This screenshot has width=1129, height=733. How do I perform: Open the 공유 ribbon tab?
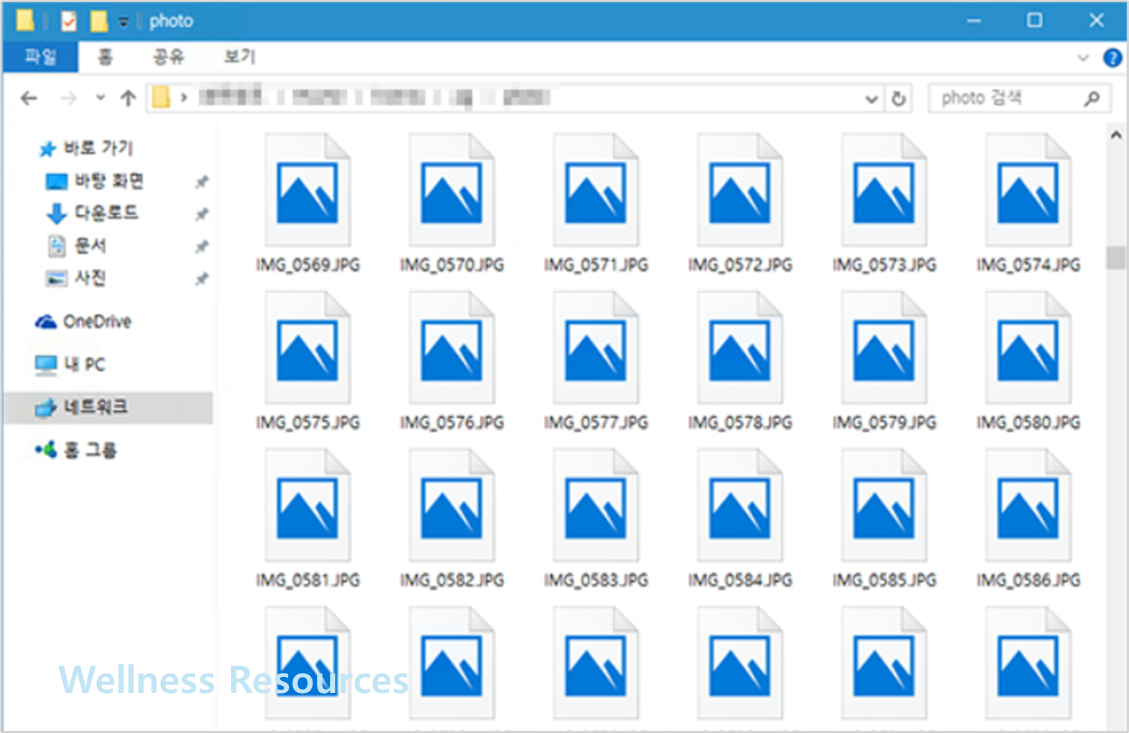168,57
